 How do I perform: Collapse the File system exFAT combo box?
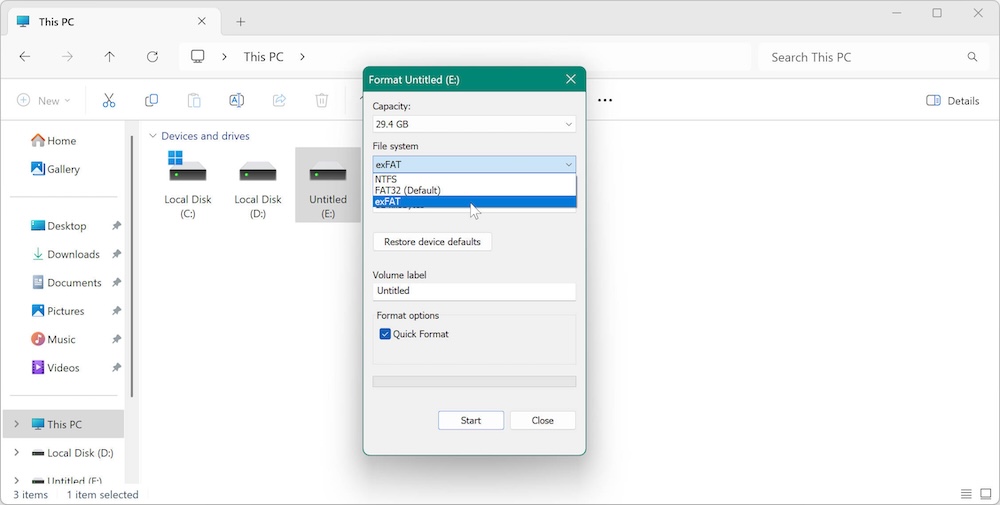(474, 165)
